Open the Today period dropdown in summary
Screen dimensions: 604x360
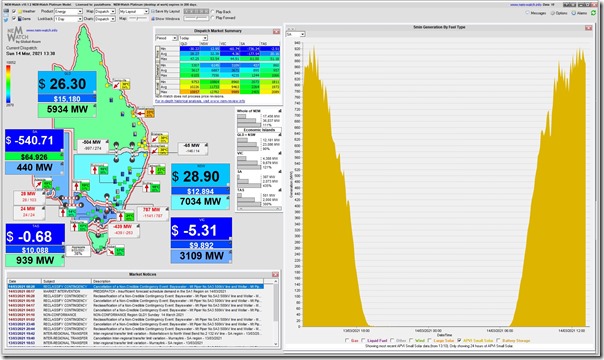coord(193,38)
